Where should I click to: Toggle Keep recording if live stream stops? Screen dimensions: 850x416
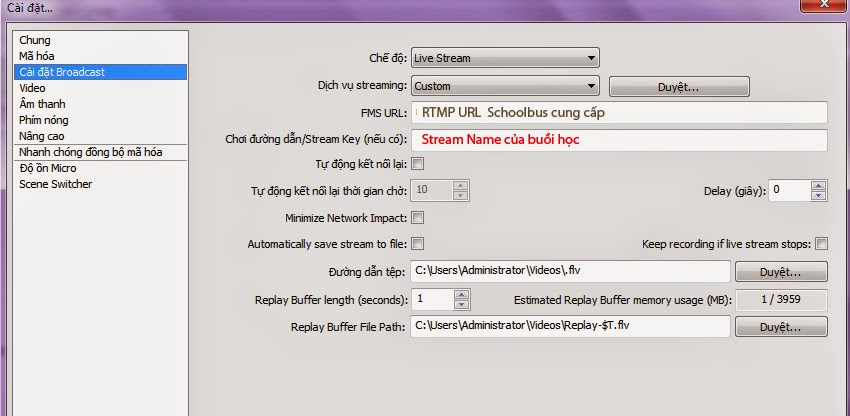tap(822, 244)
